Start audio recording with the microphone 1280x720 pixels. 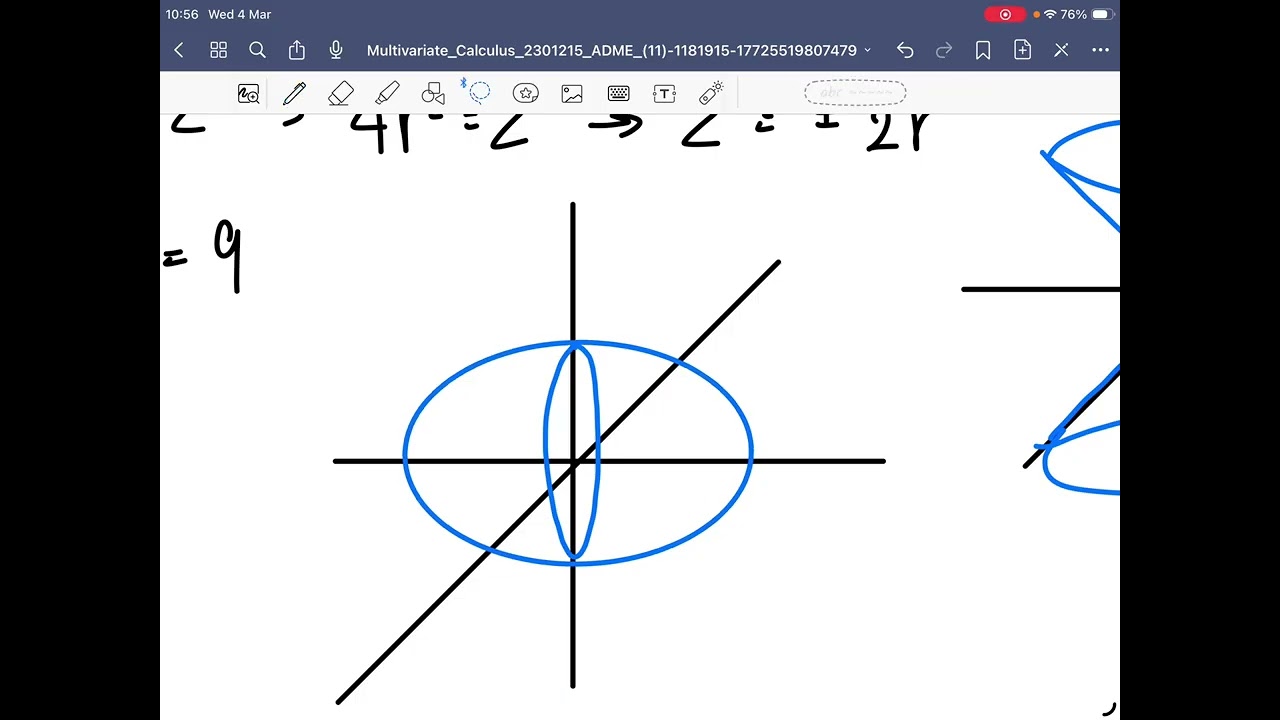point(336,50)
